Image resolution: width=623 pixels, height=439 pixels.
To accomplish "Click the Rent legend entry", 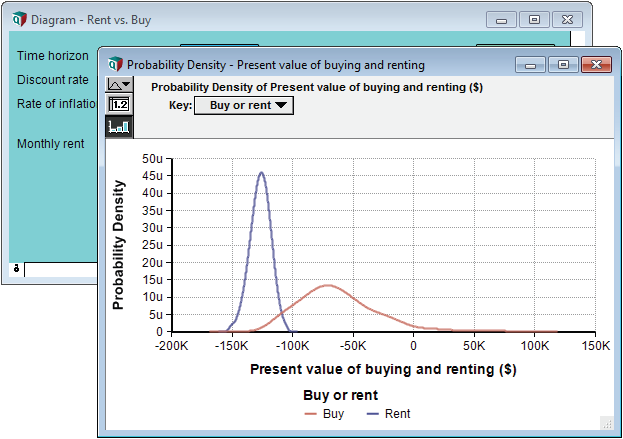I will coord(388,414).
